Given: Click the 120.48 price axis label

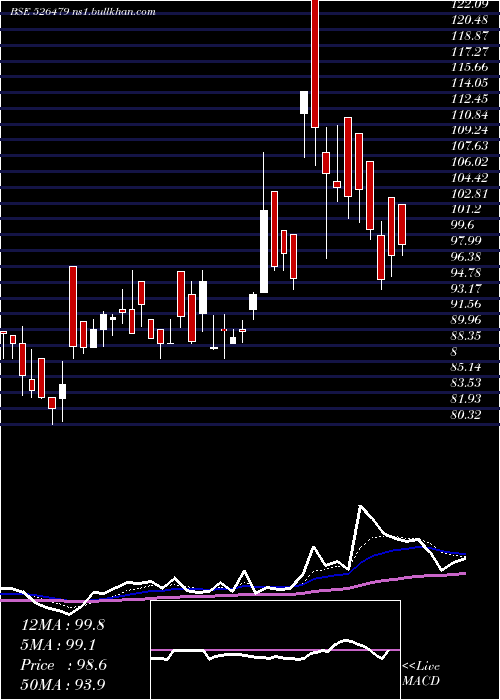Looking at the screenshot, I should point(468,20).
